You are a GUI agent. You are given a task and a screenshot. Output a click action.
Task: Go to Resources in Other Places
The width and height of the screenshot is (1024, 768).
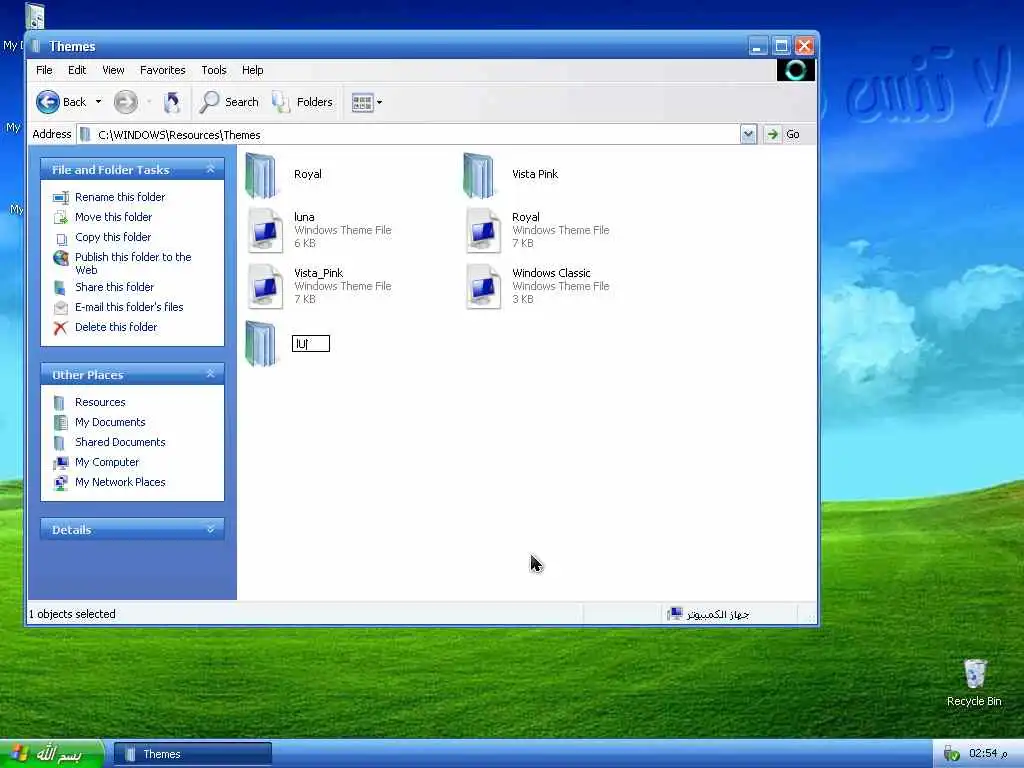(x=100, y=402)
